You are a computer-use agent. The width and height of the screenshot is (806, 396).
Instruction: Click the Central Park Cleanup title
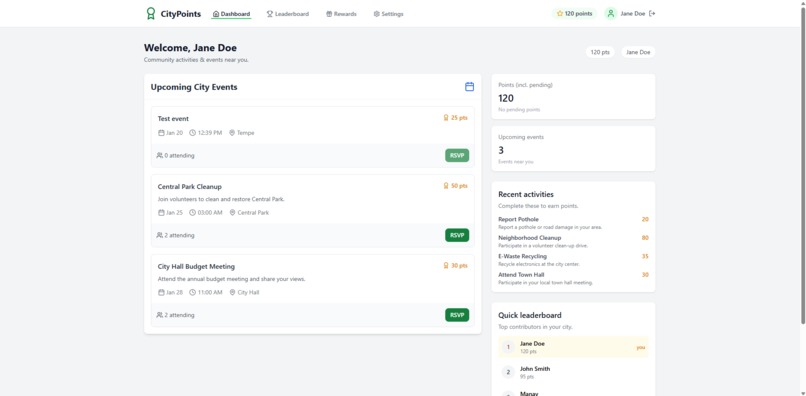click(x=190, y=186)
